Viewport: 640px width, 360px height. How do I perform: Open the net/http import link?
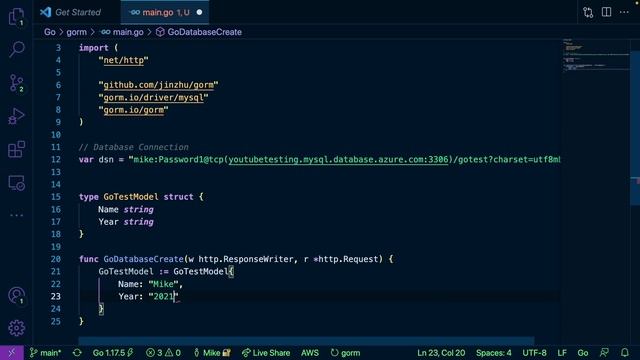[x=123, y=60]
